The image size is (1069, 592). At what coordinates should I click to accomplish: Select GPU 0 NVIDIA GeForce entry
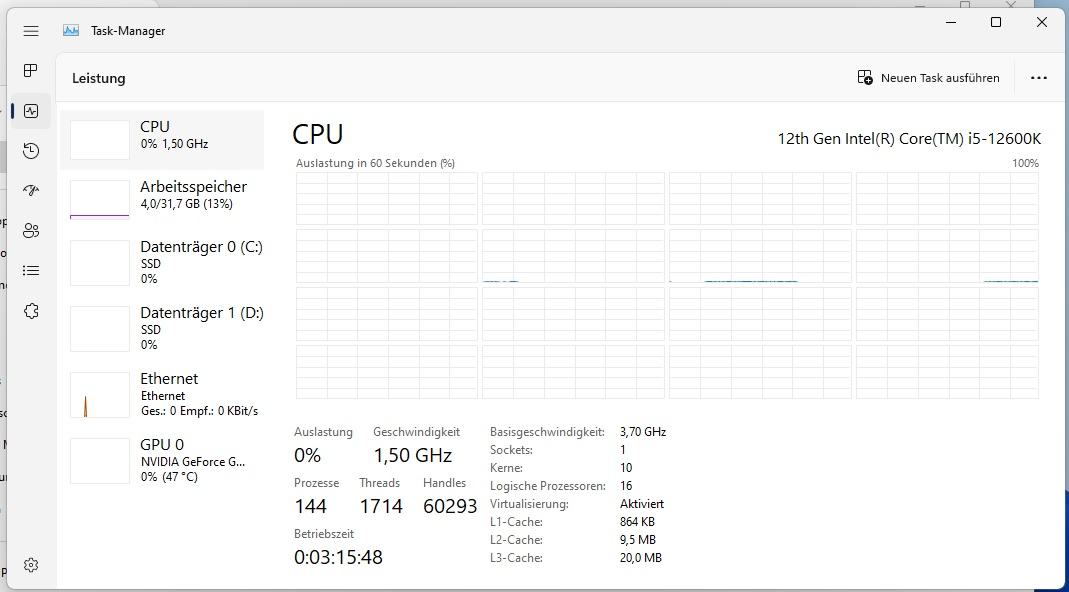click(162, 460)
